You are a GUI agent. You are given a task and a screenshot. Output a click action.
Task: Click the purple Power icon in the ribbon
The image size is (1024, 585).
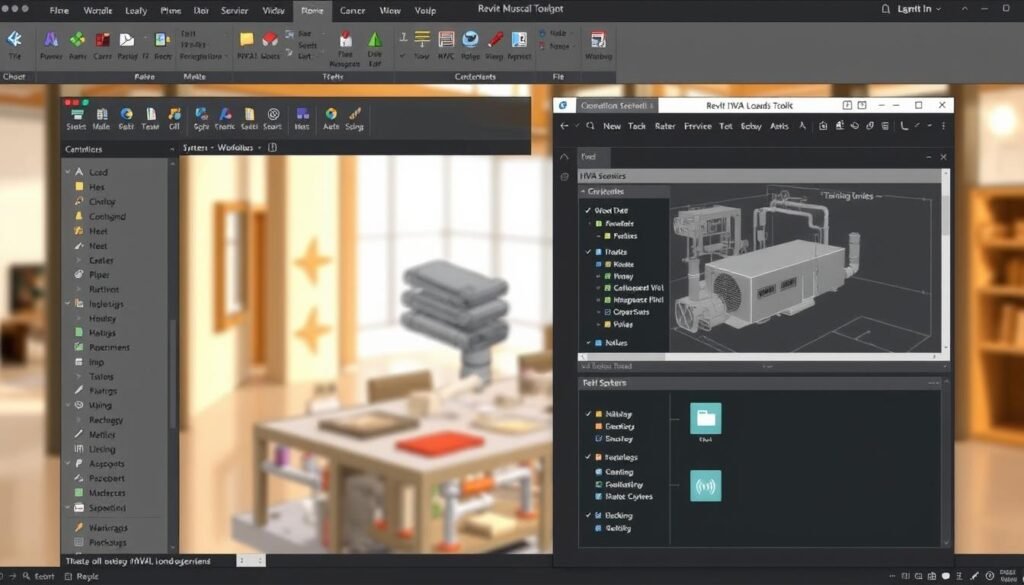[x=51, y=40]
